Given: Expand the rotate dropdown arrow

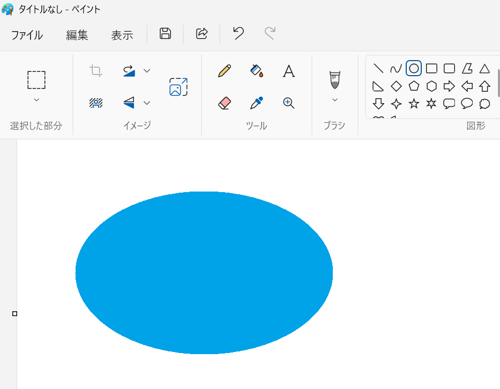Looking at the screenshot, I should 147,71.
